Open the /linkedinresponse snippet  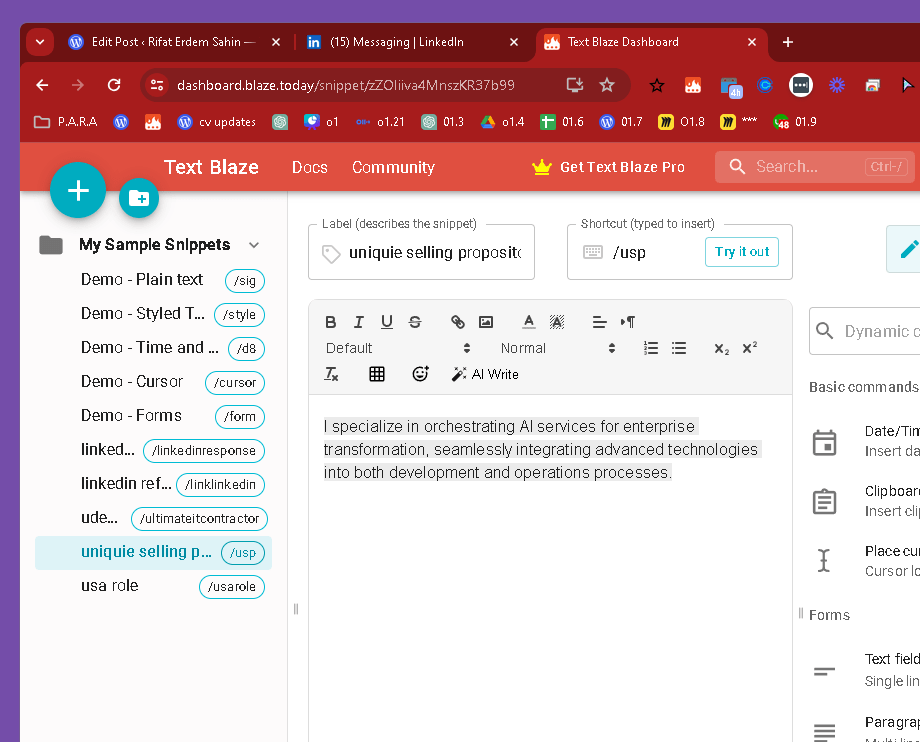[x=153, y=450]
